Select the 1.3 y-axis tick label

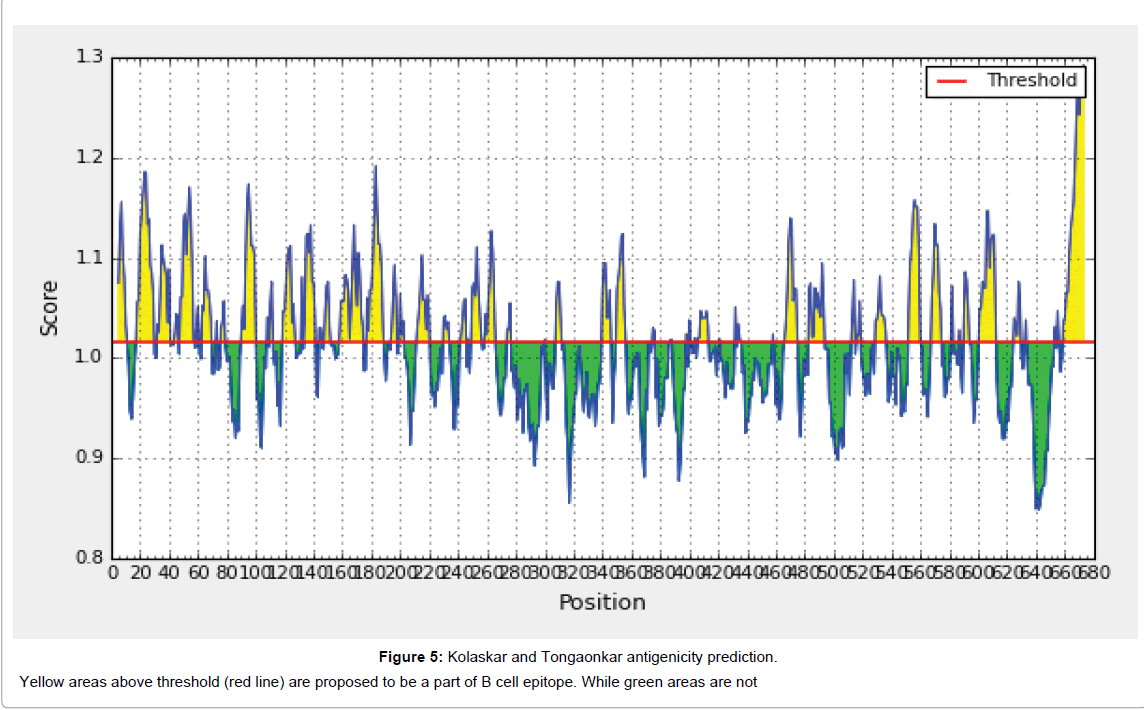click(x=89, y=58)
